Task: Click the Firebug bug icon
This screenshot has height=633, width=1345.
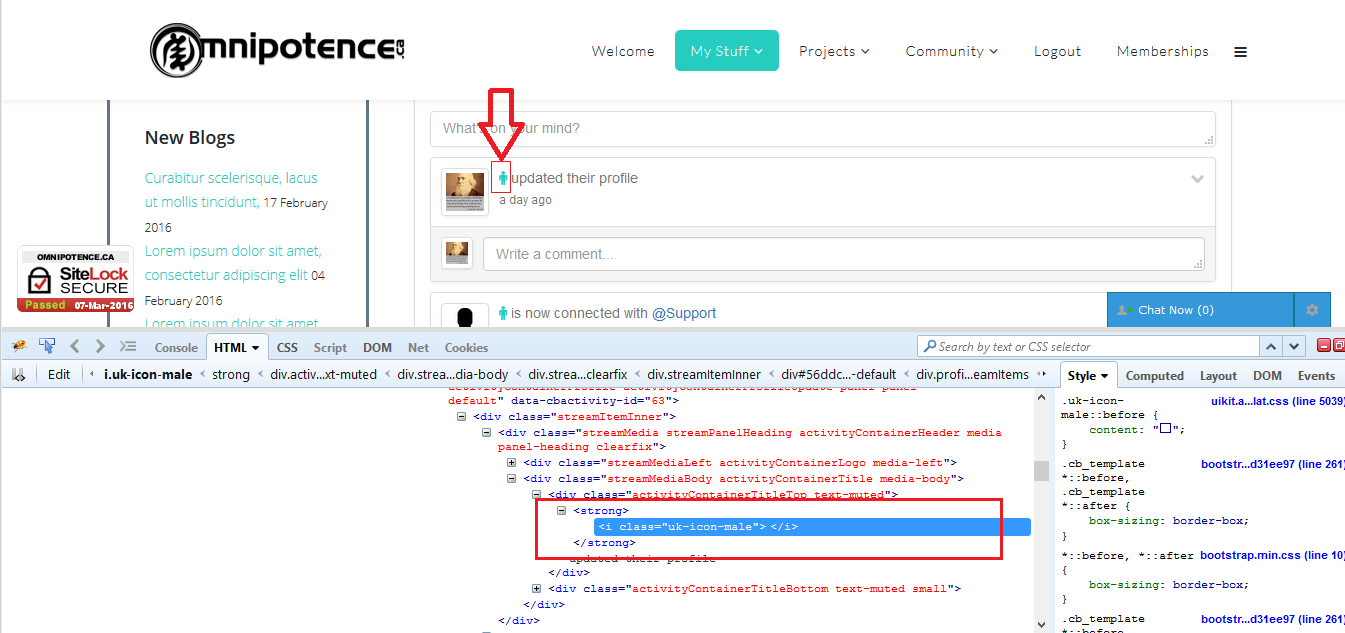Action: click(x=19, y=346)
